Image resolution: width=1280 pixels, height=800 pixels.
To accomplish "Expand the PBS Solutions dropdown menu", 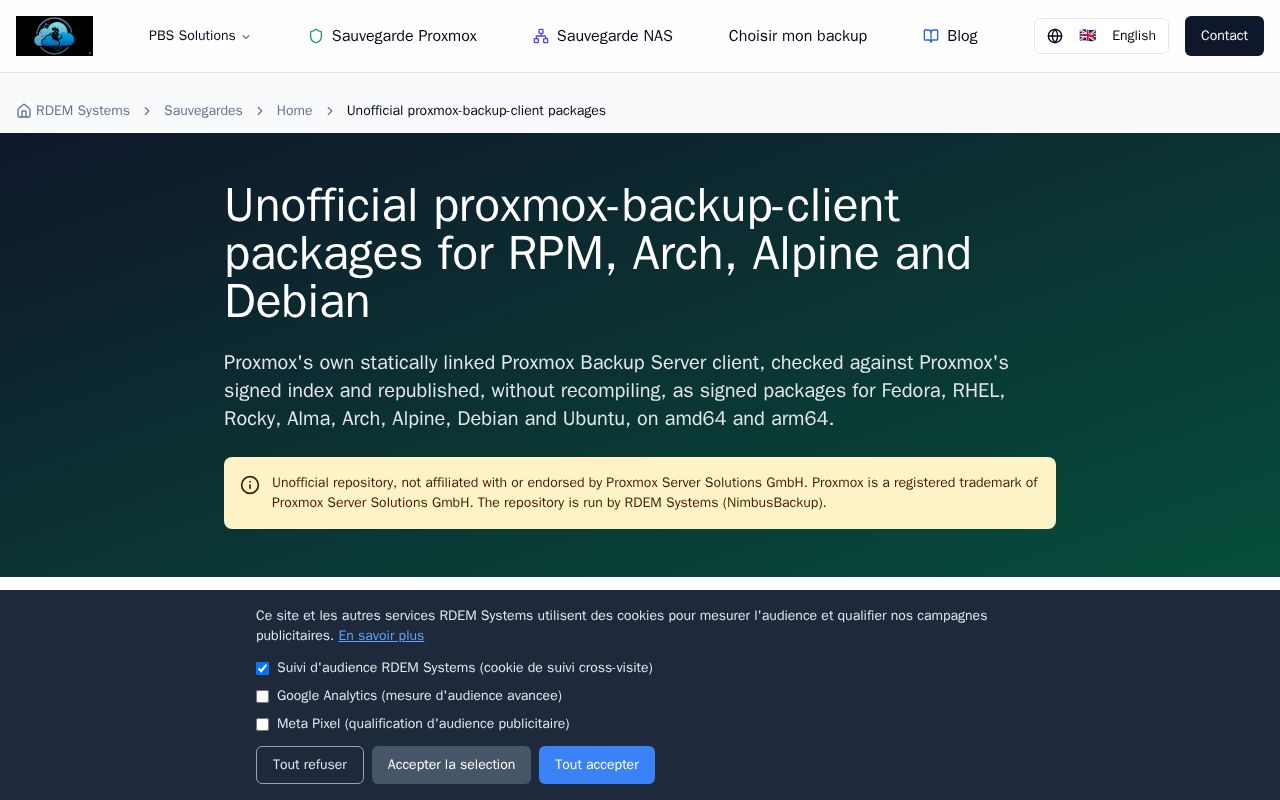I will (x=200, y=36).
